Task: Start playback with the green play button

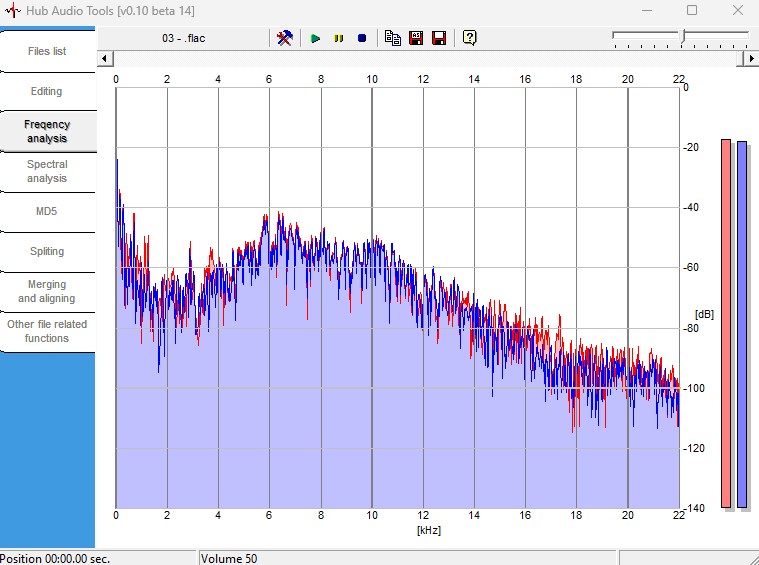Action: coord(315,38)
